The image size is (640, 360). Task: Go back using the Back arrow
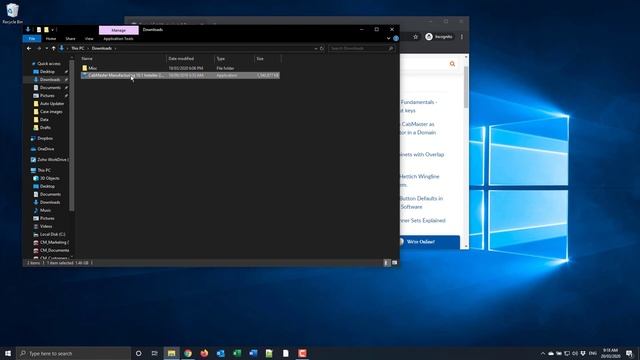click(x=29, y=48)
